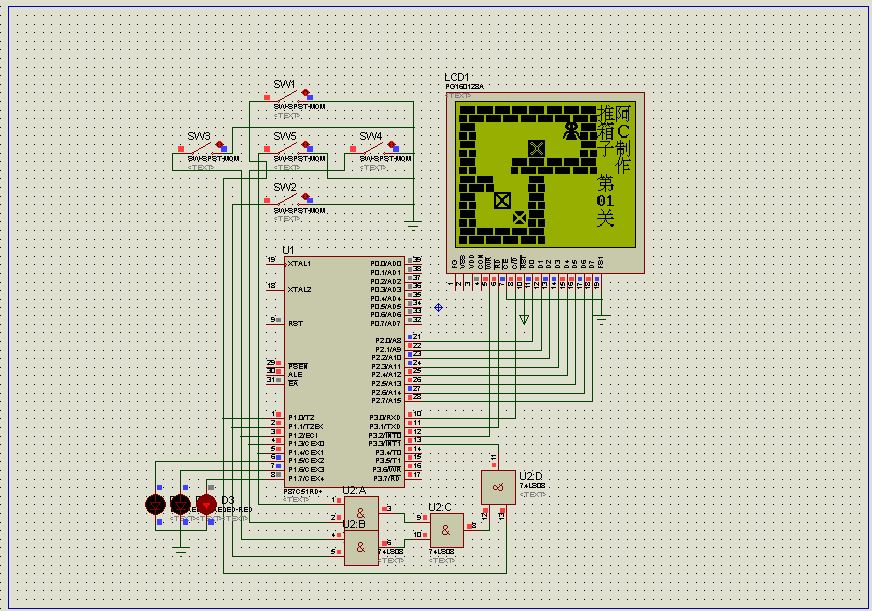Click the small bottom crate on the LCD

[x=519, y=217]
